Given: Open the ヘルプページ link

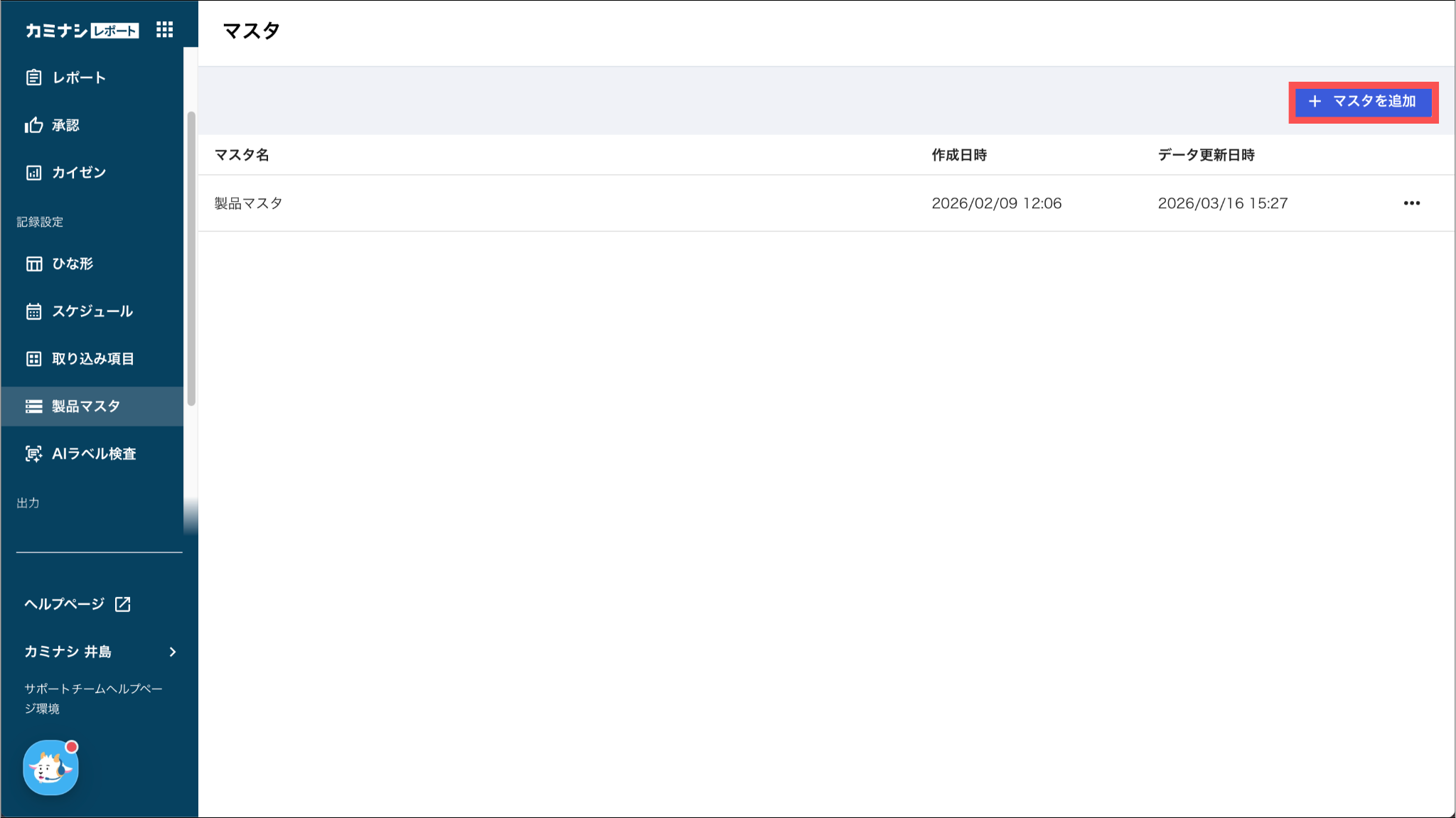Looking at the screenshot, I should [x=65, y=604].
